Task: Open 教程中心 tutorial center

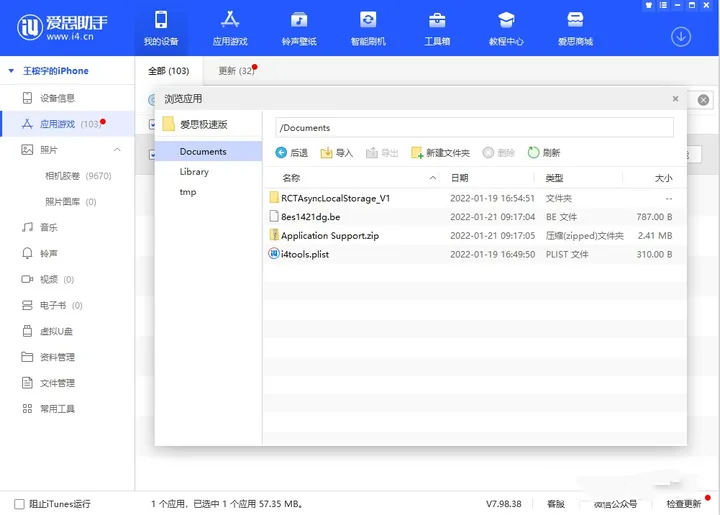Action: pos(506,28)
